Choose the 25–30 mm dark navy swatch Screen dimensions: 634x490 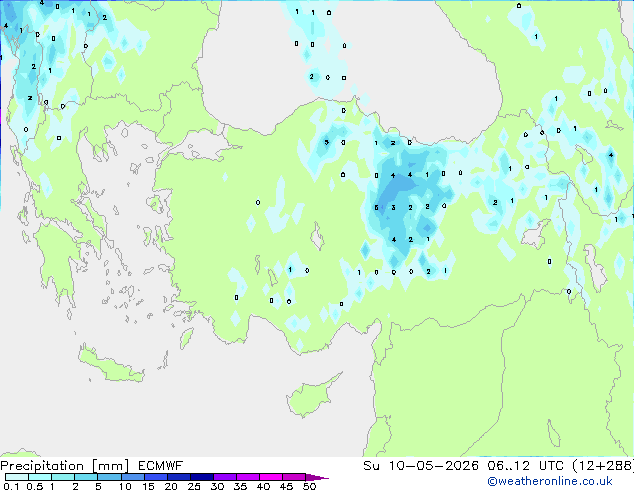[x=202, y=477]
